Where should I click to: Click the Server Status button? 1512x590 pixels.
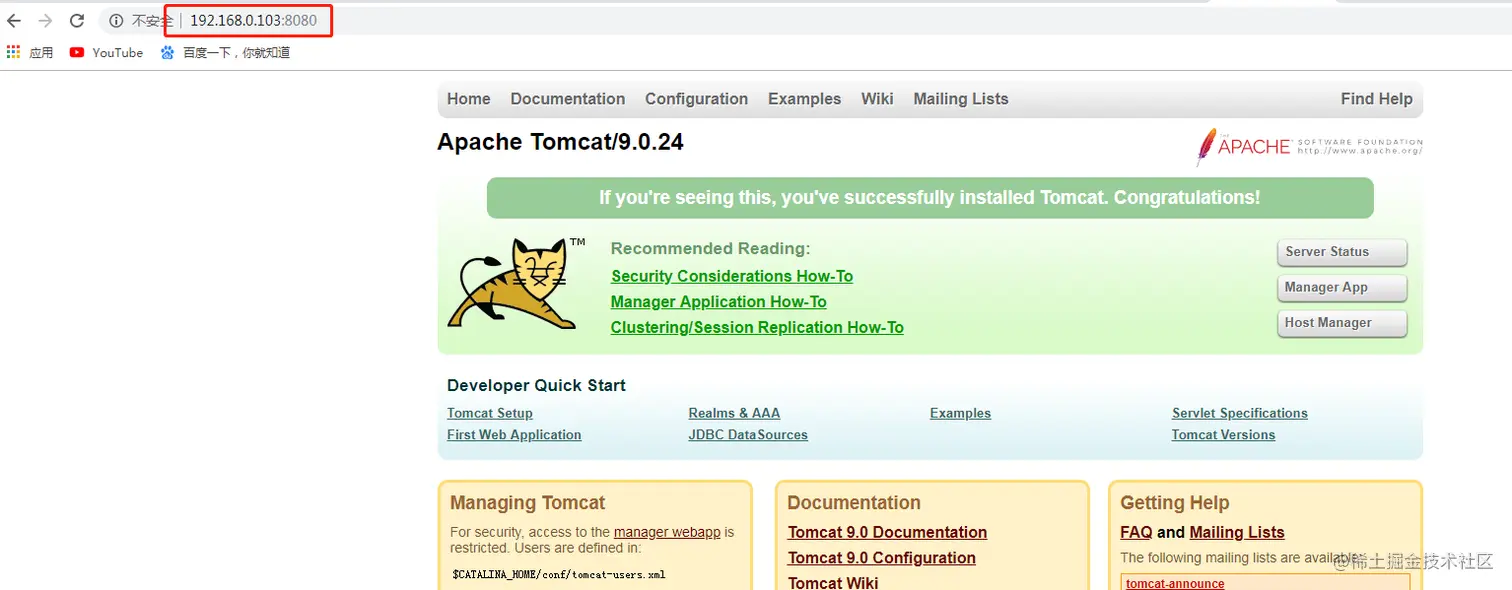click(1342, 252)
